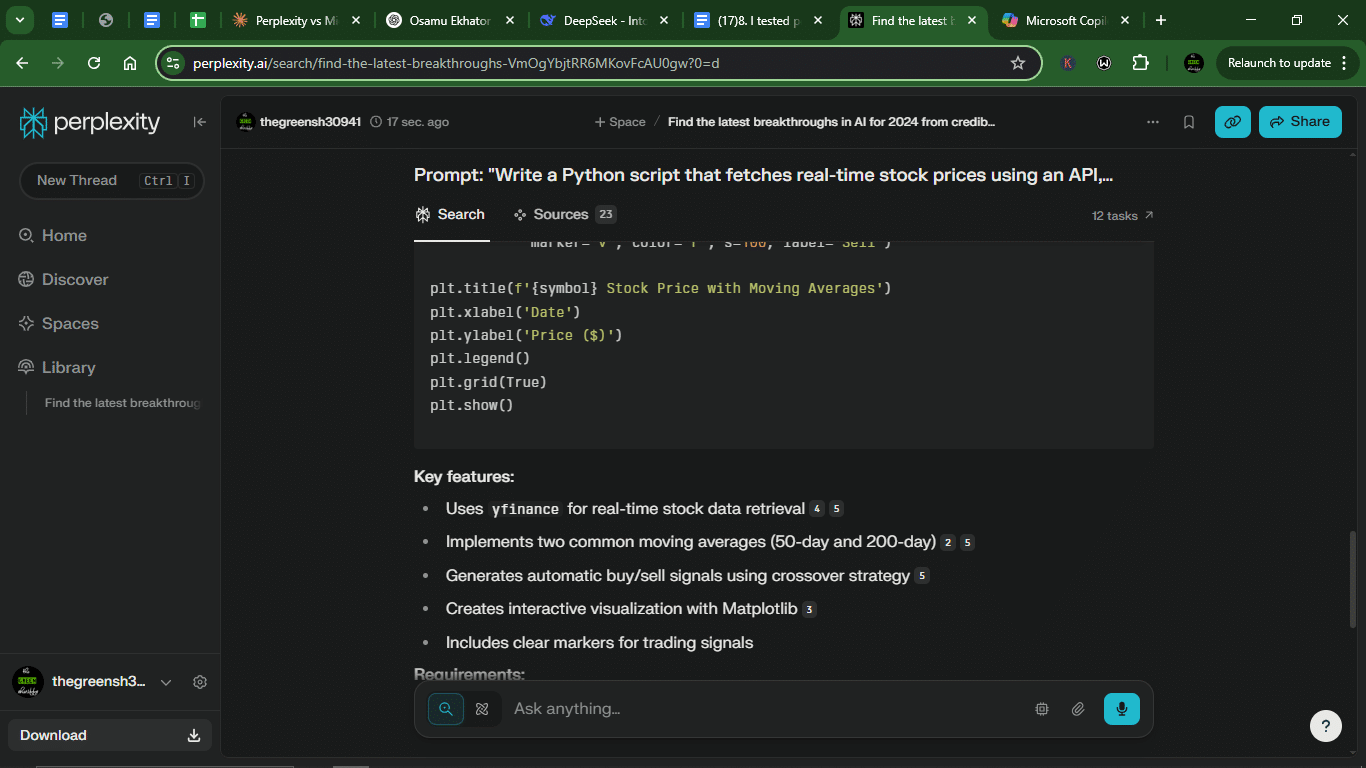Open the browser profile avatar
Screen dimensions: 1366x768
pyautogui.click(x=1194, y=63)
